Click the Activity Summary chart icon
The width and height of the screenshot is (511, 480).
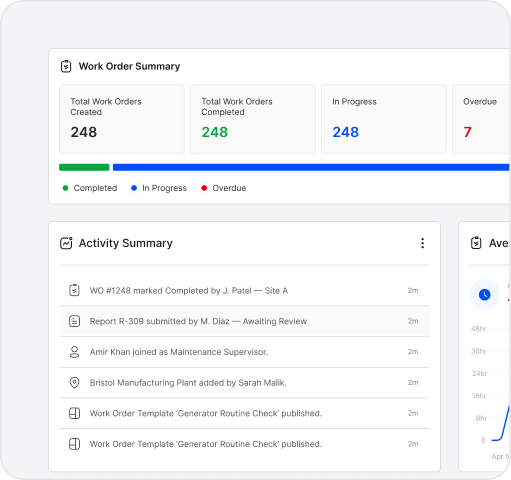[x=66, y=243]
